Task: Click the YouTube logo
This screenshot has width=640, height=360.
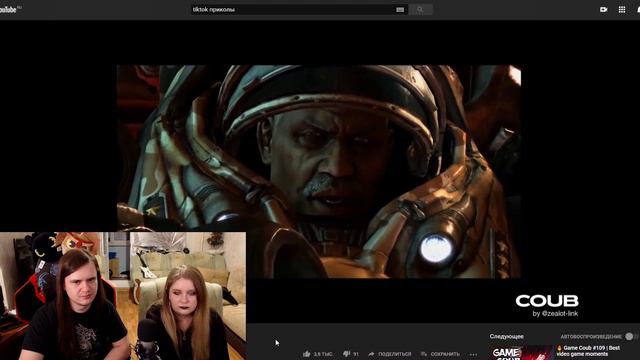Action: point(9,9)
